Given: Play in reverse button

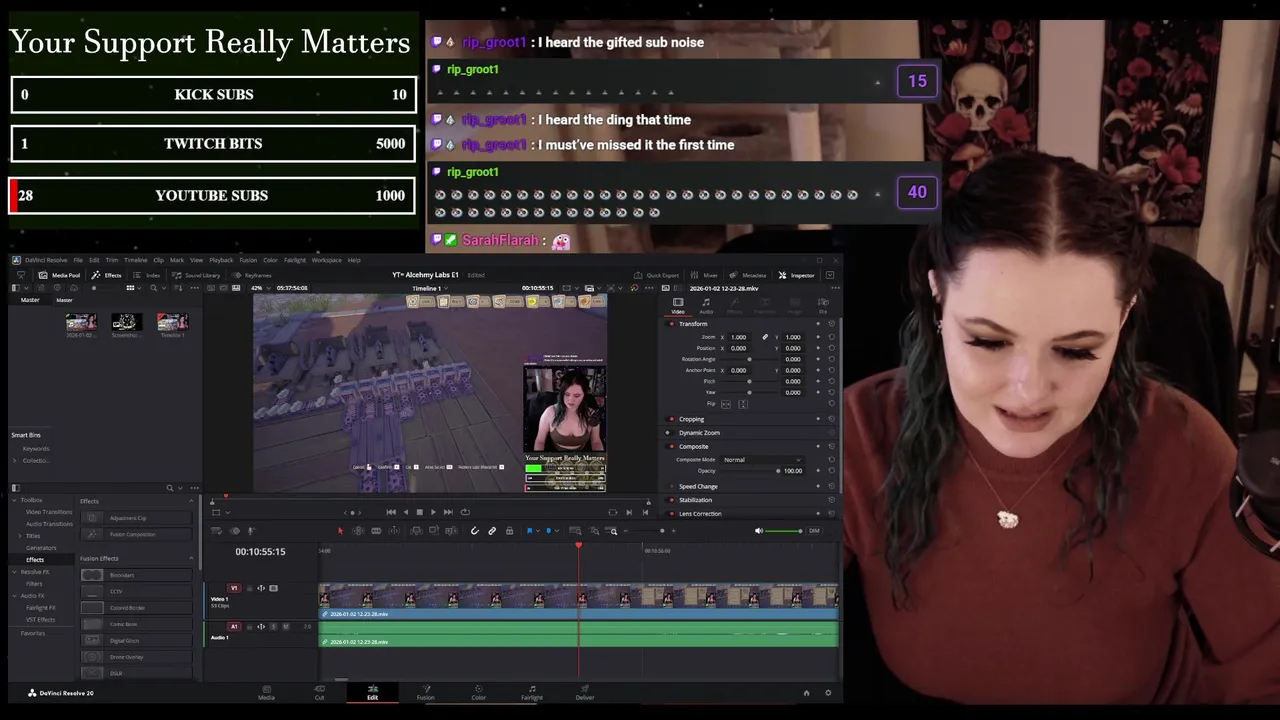Looking at the screenshot, I should (x=405, y=512).
